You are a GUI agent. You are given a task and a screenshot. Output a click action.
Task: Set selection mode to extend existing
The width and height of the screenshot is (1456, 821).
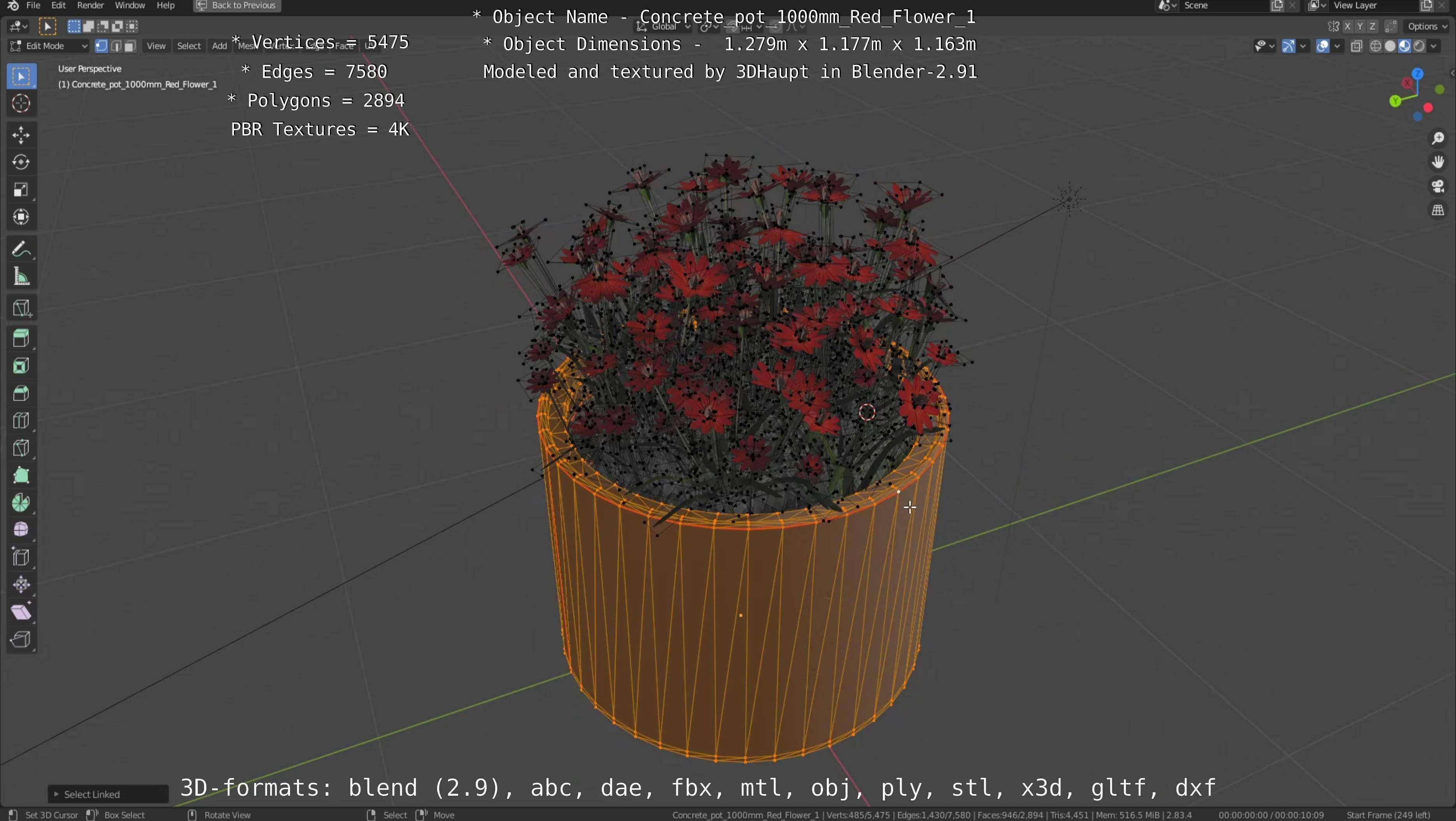(x=89, y=26)
